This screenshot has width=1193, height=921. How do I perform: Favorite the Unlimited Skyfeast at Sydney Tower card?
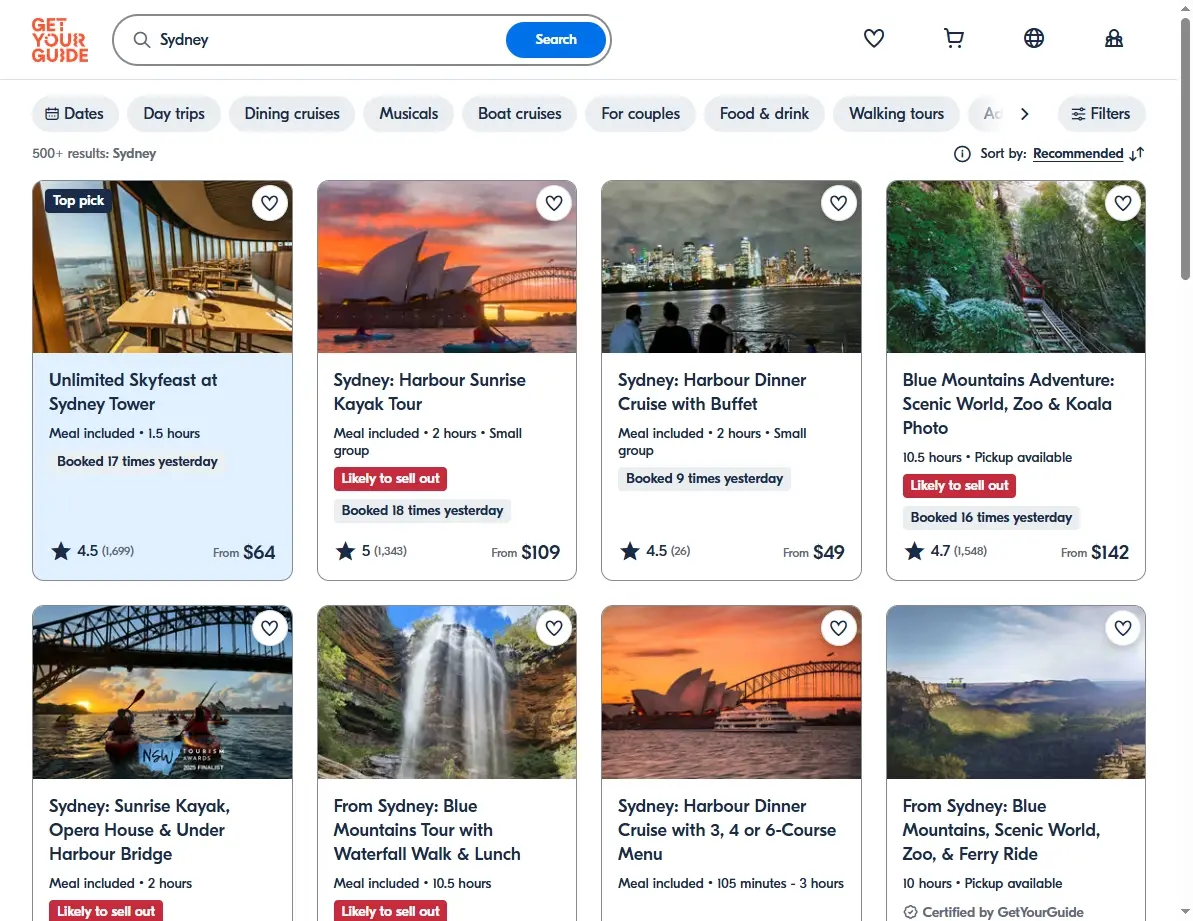[269, 203]
